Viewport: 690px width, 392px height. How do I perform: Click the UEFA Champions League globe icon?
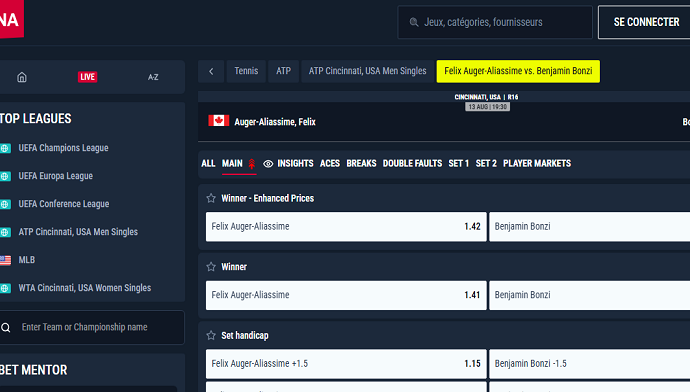5,148
